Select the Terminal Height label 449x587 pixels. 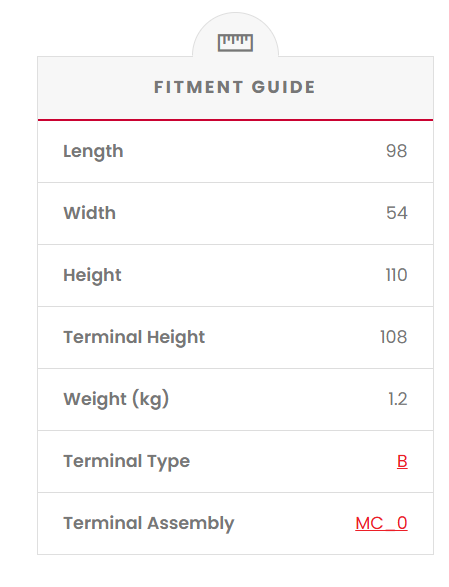pyautogui.click(x=134, y=338)
